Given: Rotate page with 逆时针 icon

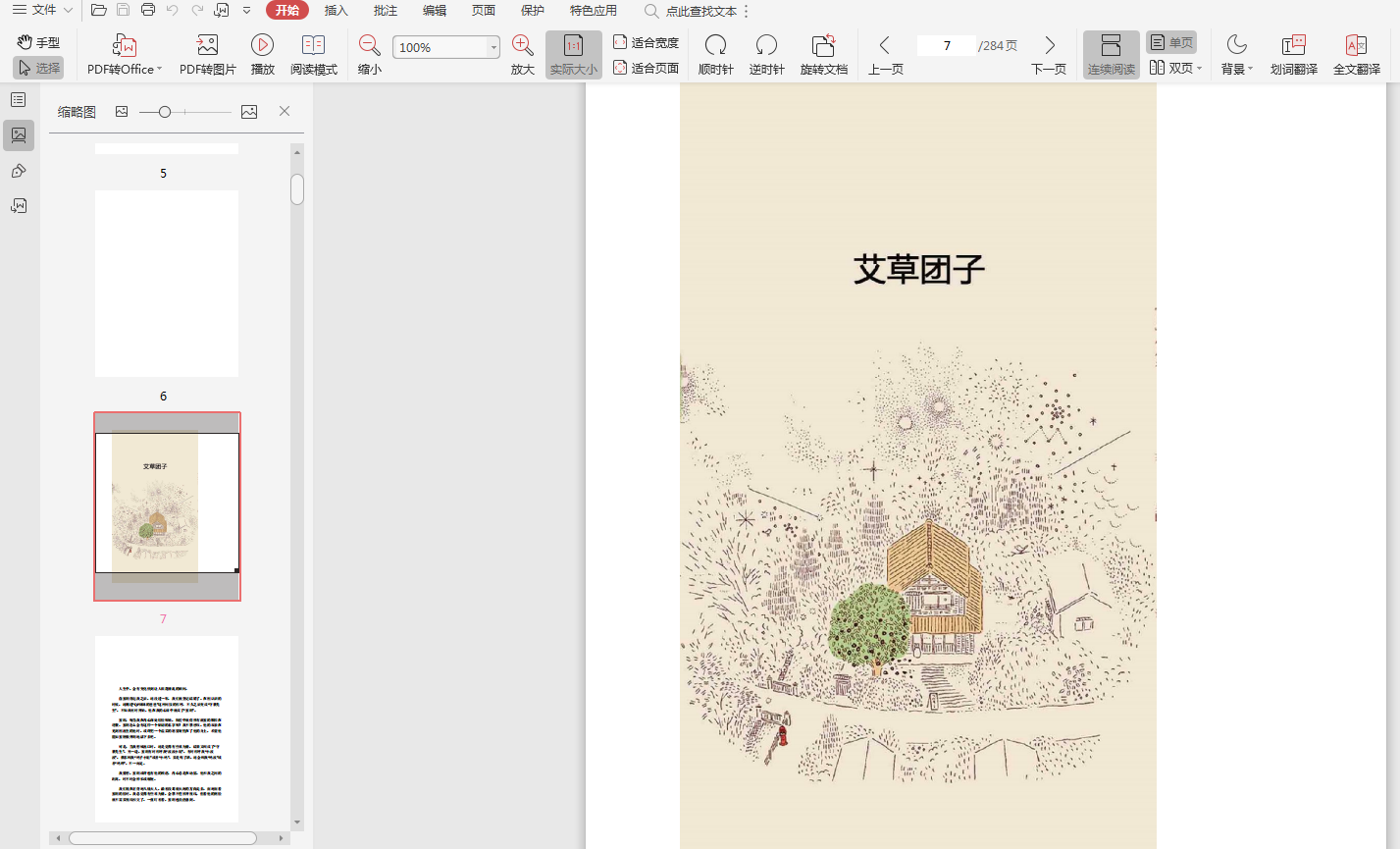Looking at the screenshot, I should pos(766,45).
